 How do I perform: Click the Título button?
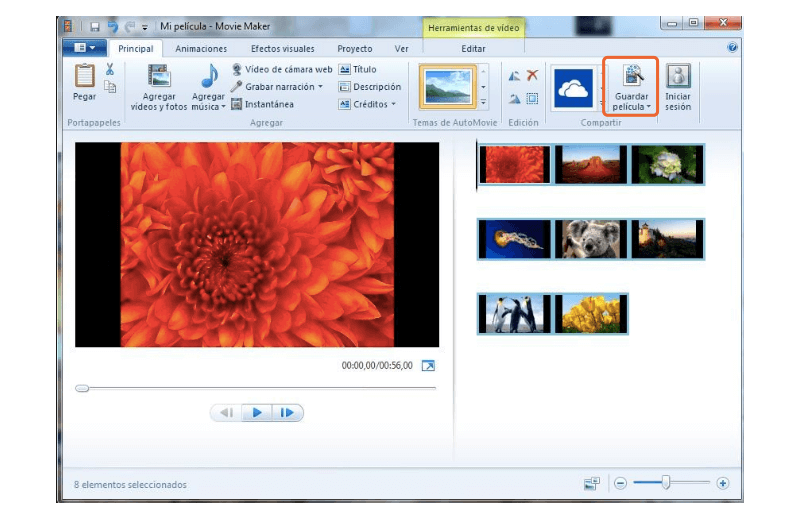[357, 70]
